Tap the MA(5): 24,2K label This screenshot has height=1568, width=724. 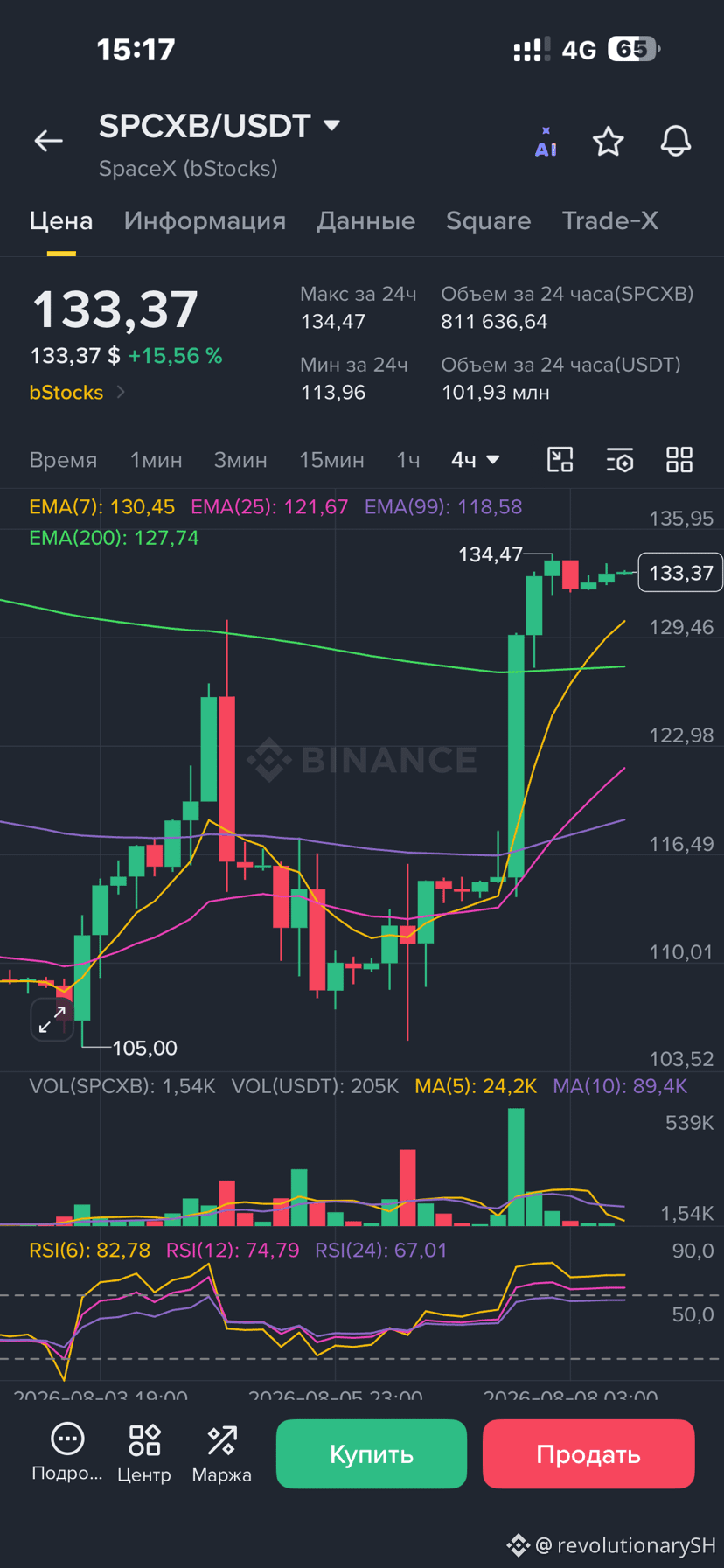pos(476,1086)
